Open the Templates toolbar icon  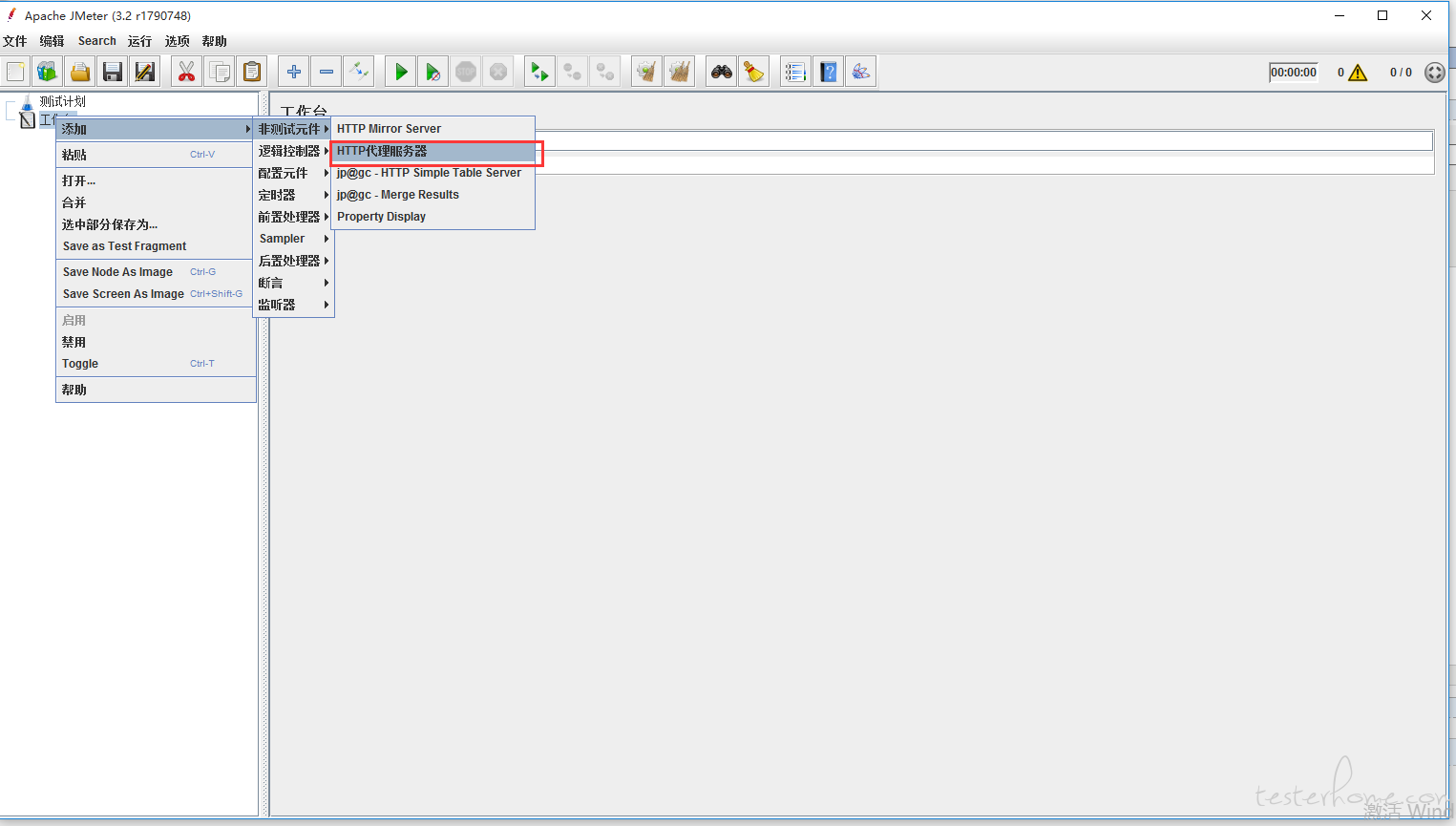tap(48, 72)
